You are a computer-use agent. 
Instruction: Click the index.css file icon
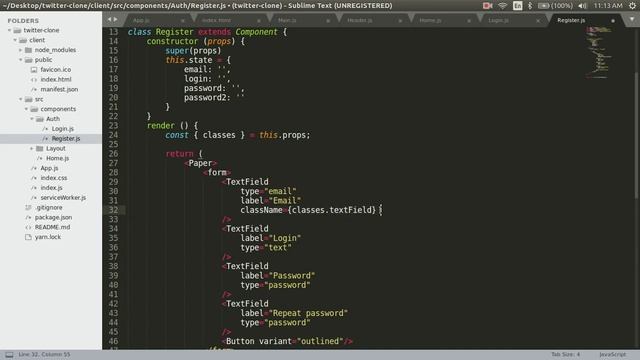pos(34,178)
